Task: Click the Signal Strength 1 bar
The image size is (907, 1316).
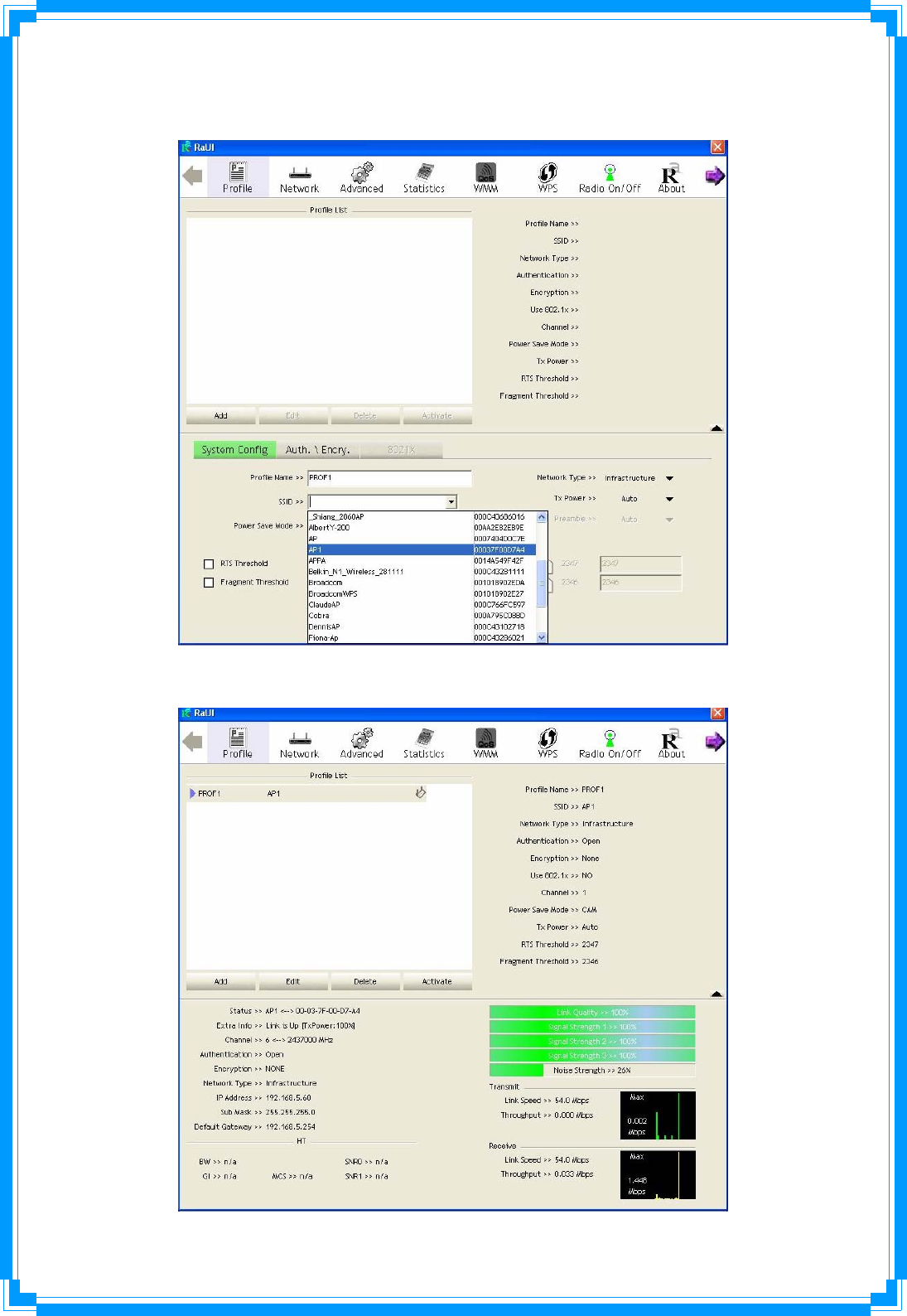Action: [x=592, y=1027]
